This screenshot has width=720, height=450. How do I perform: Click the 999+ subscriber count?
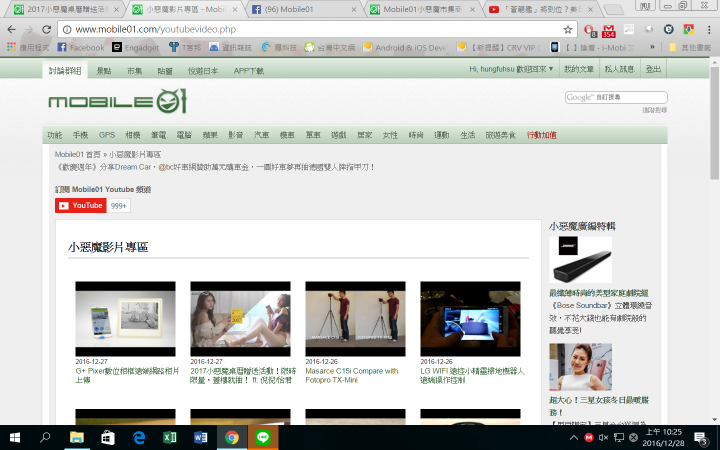[x=118, y=206]
